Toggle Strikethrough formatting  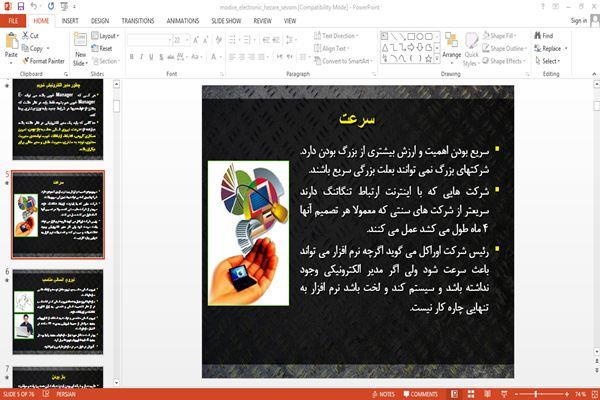[171, 57]
